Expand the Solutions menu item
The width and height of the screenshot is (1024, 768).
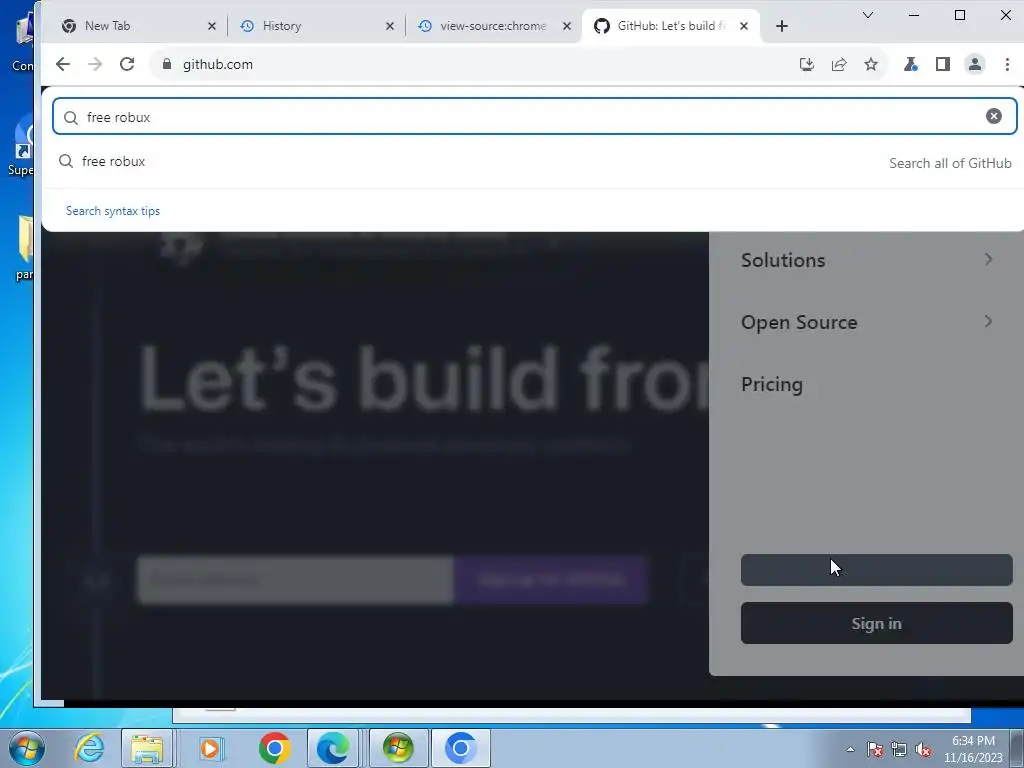(867, 260)
